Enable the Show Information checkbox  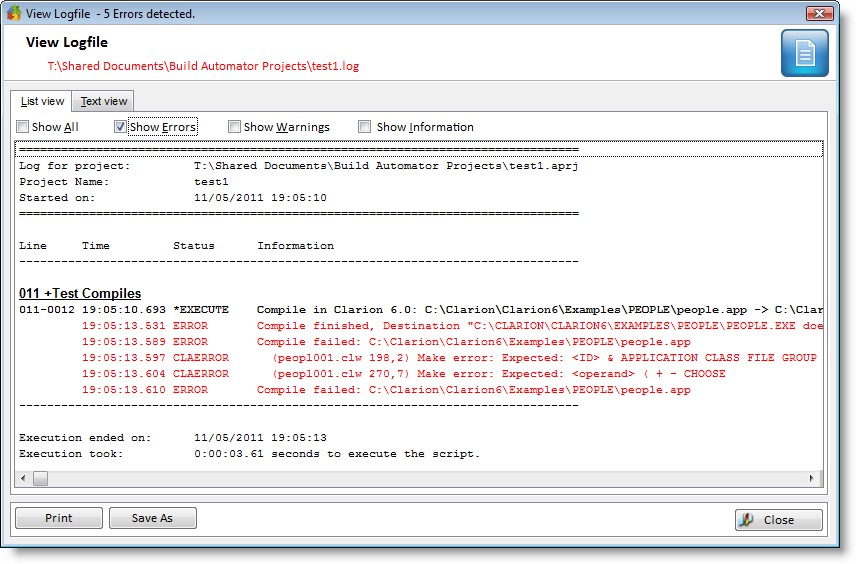coord(364,127)
